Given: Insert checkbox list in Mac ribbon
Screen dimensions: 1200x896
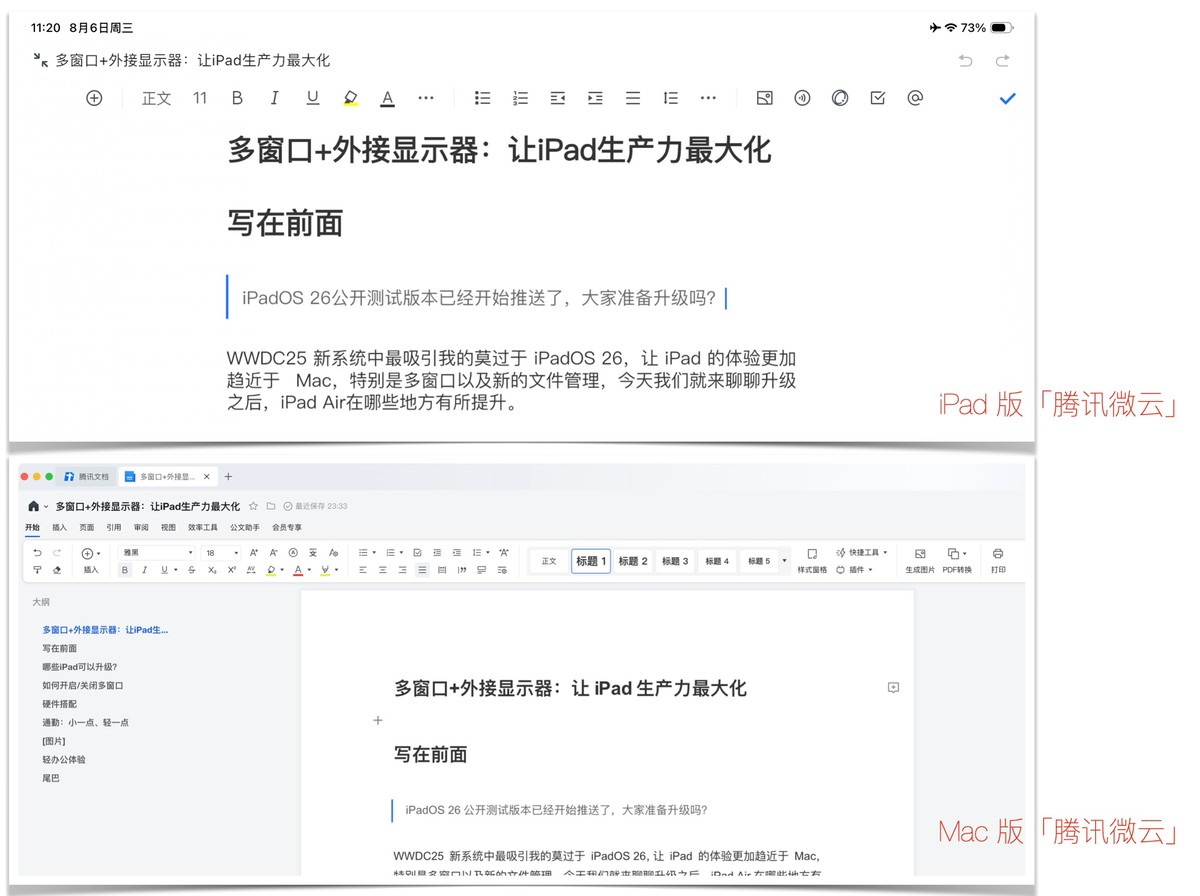Looking at the screenshot, I should point(417,553).
